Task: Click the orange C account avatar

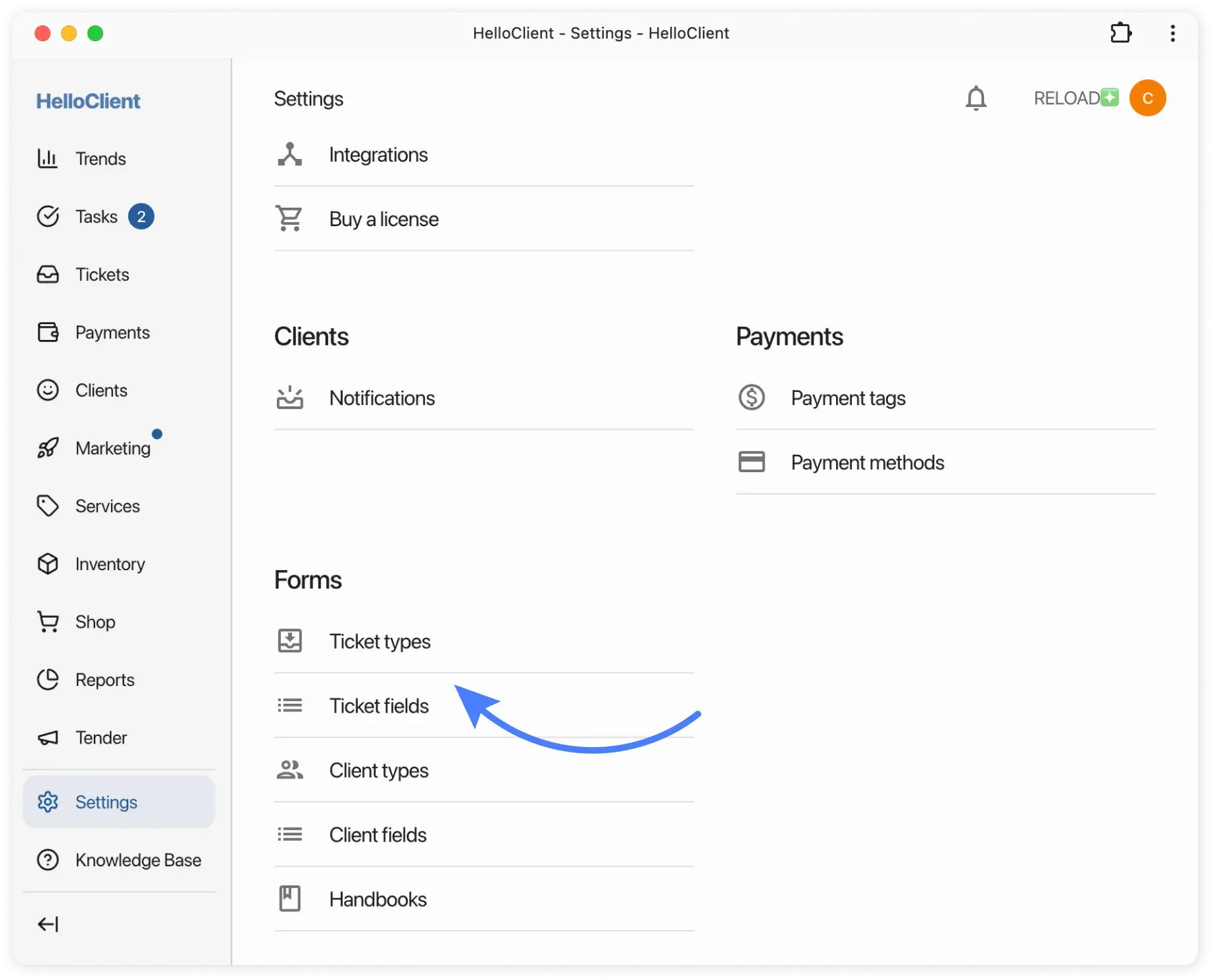Action: pyautogui.click(x=1147, y=98)
